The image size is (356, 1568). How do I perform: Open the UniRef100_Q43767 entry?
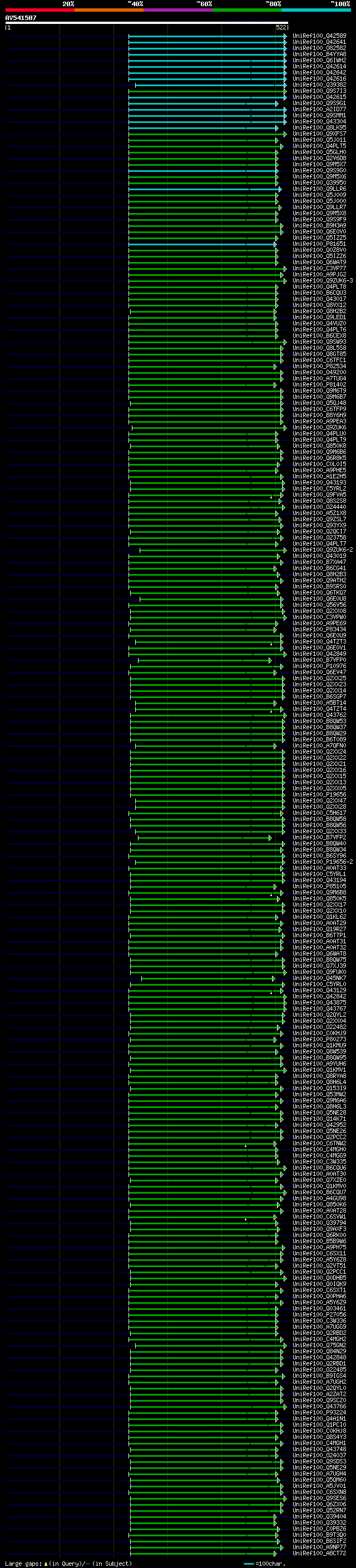pos(319,1008)
